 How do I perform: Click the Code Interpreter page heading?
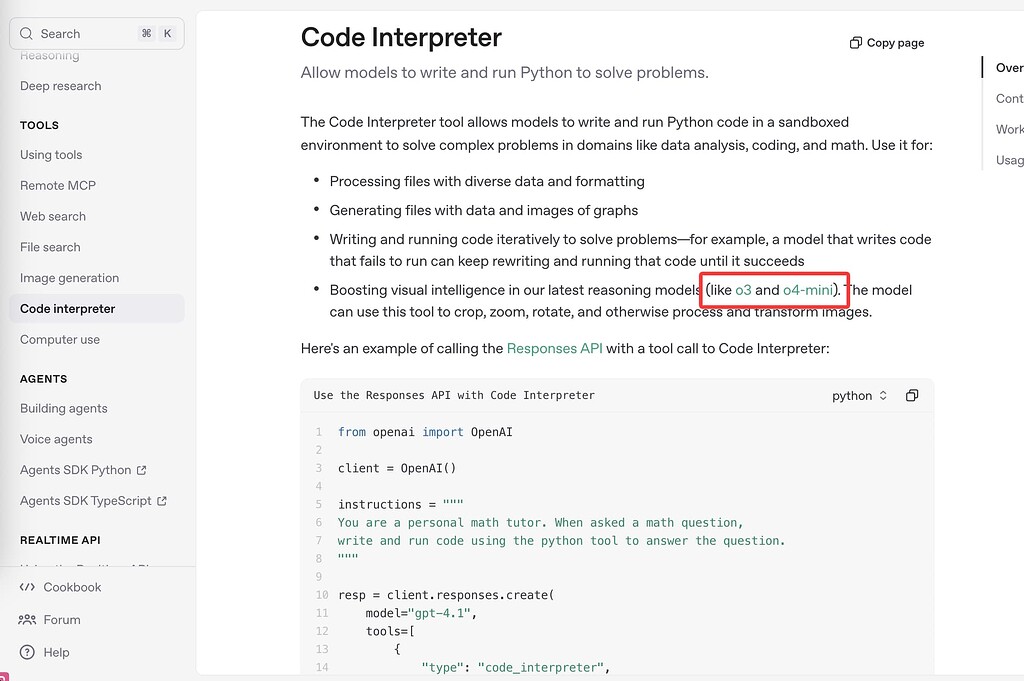401,37
